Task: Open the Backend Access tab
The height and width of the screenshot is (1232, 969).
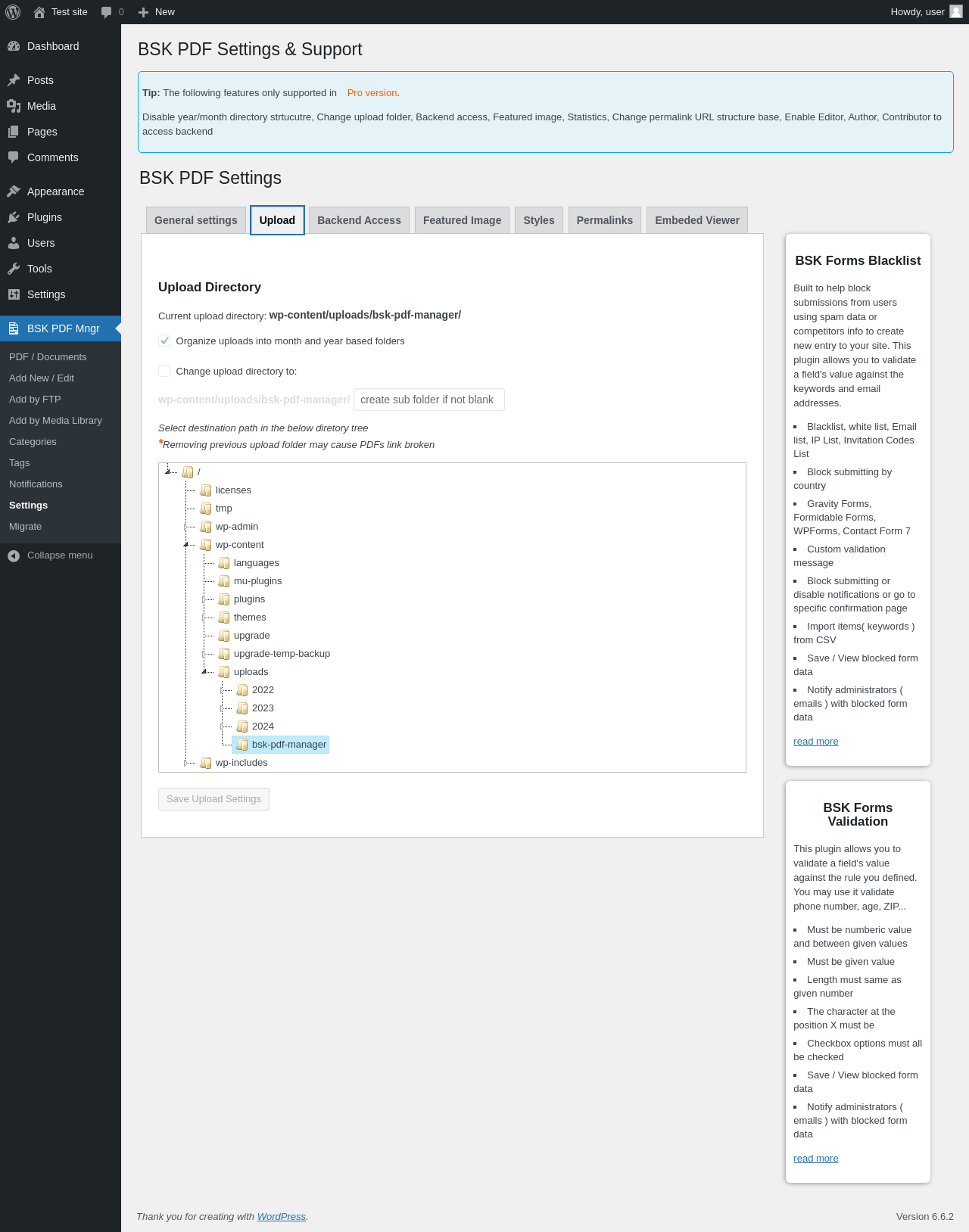Action: tap(359, 220)
